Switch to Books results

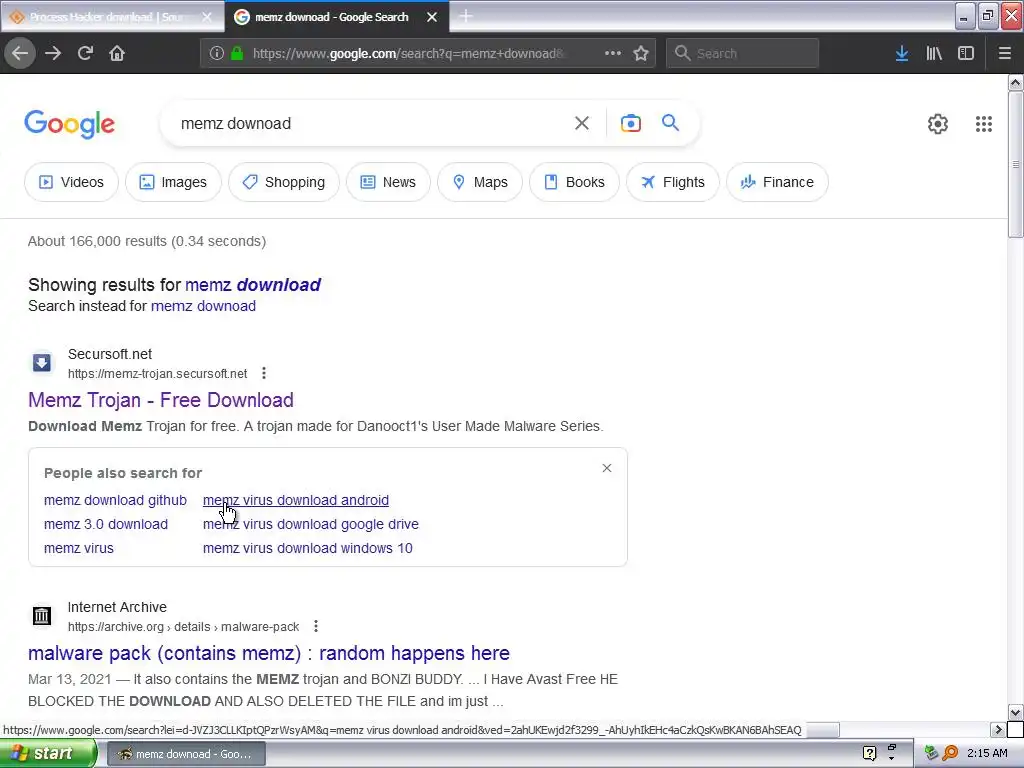(574, 182)
